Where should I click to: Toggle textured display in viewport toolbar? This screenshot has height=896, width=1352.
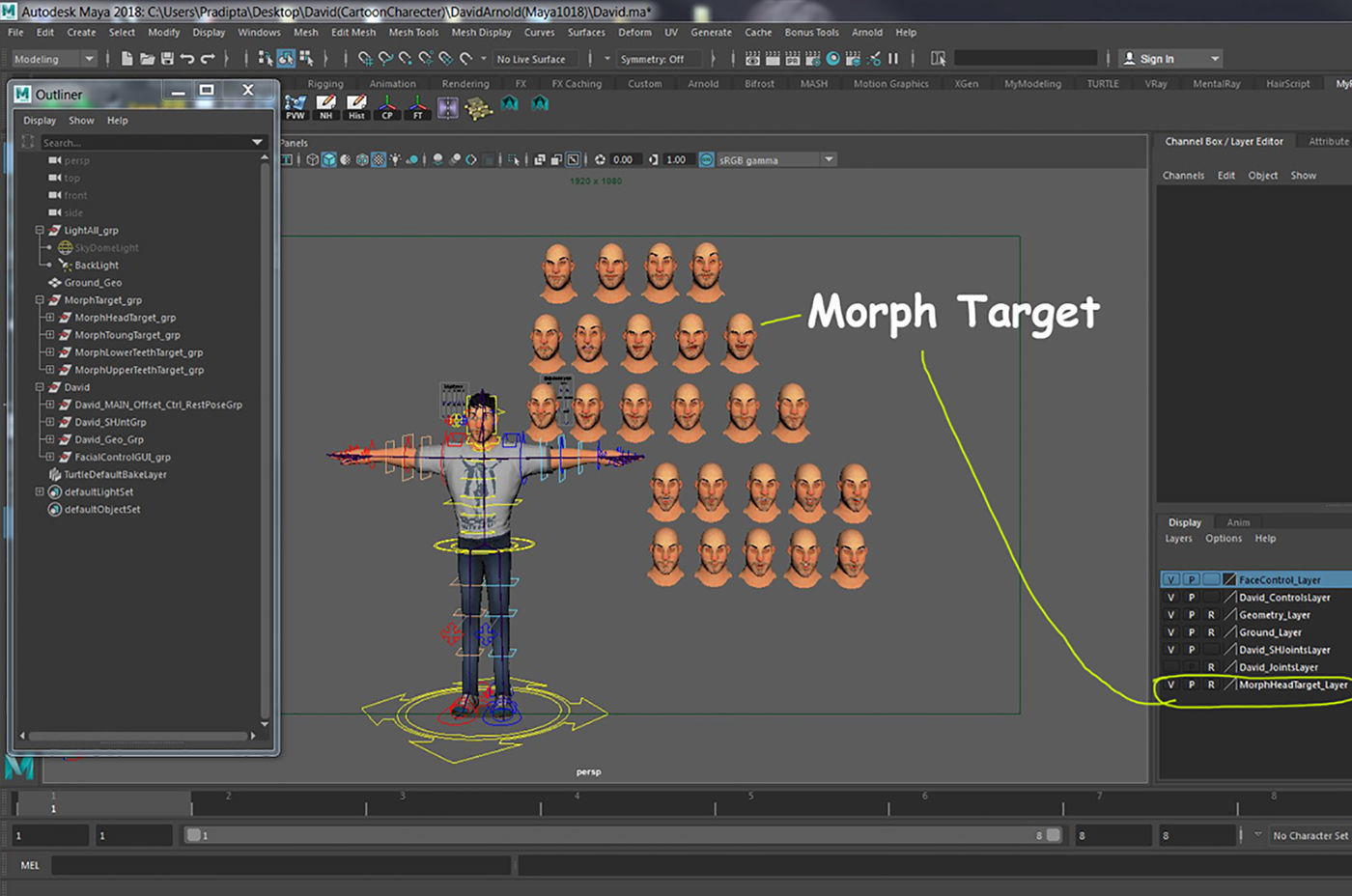[x=379, y=159]
